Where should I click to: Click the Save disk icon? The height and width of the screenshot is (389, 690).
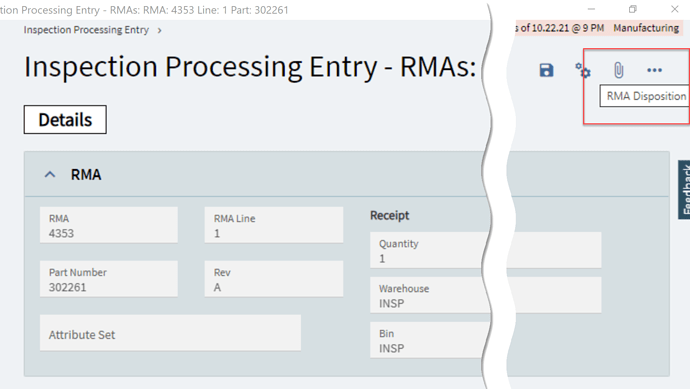coord(546,70)
